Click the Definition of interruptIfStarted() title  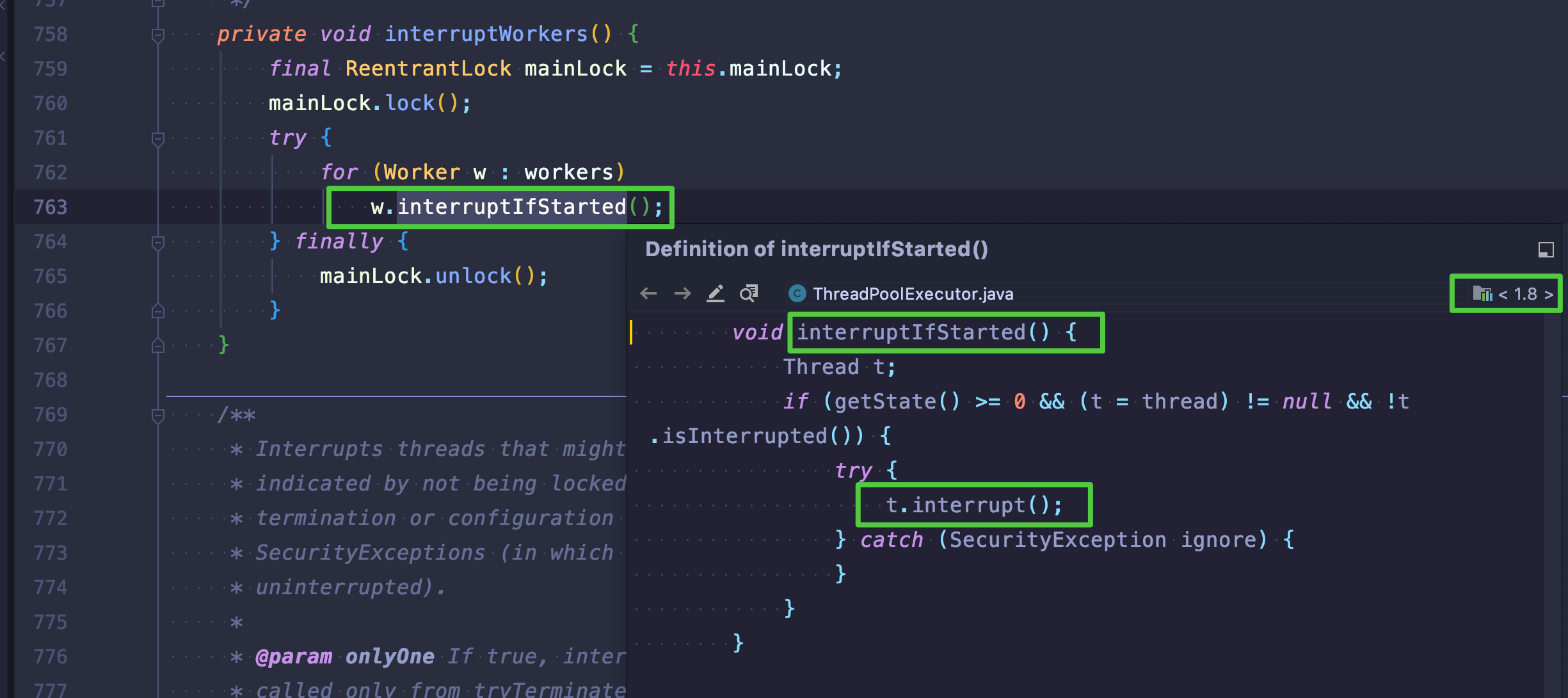point(816,249)
